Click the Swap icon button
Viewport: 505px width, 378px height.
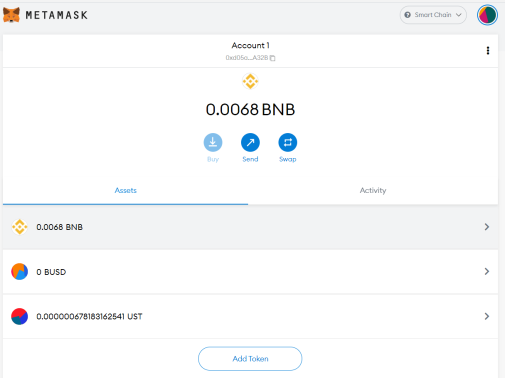click(288, 142)
